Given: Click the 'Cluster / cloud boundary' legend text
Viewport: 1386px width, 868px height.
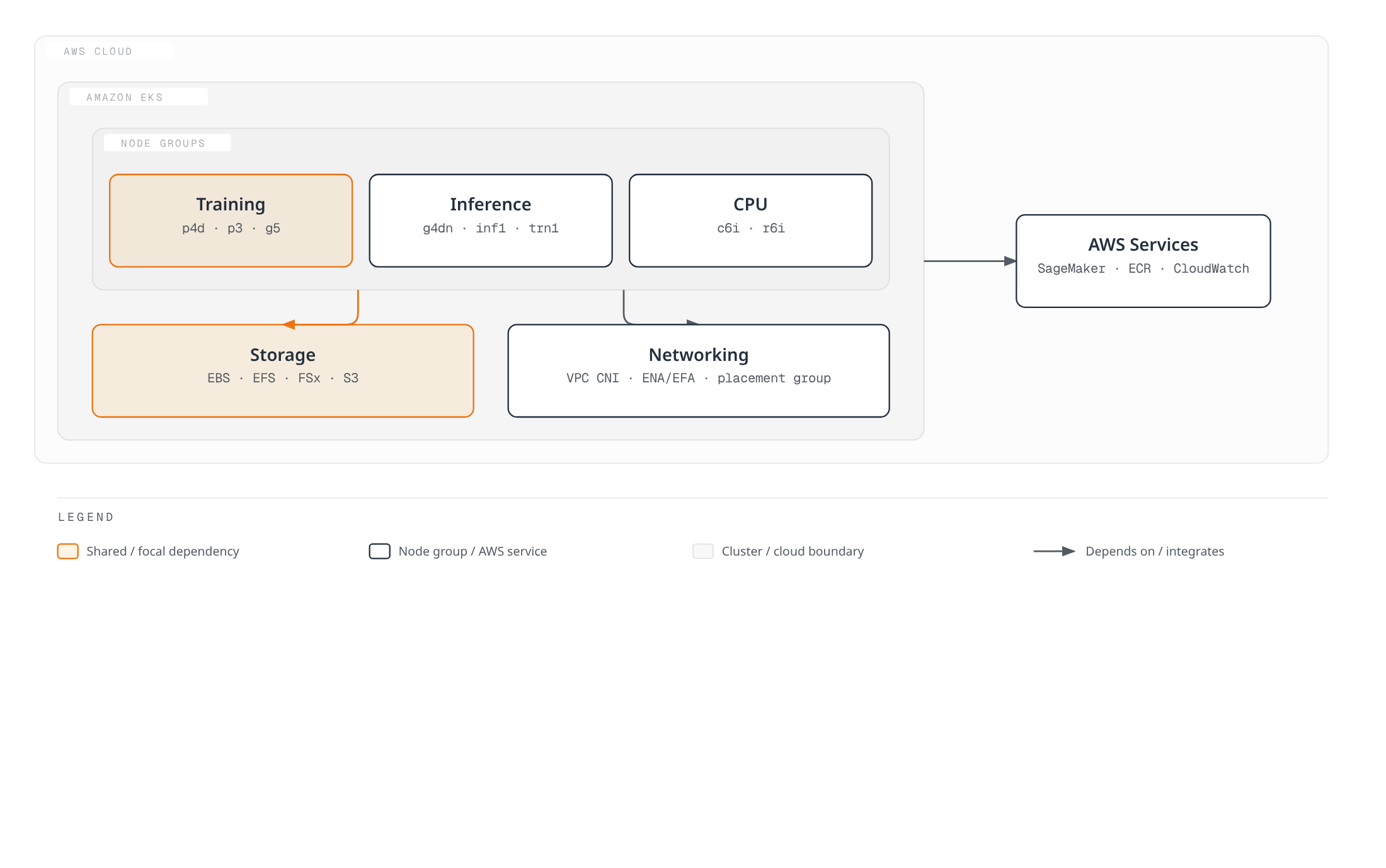Looking at the screenshot, I should click(793, 551).
